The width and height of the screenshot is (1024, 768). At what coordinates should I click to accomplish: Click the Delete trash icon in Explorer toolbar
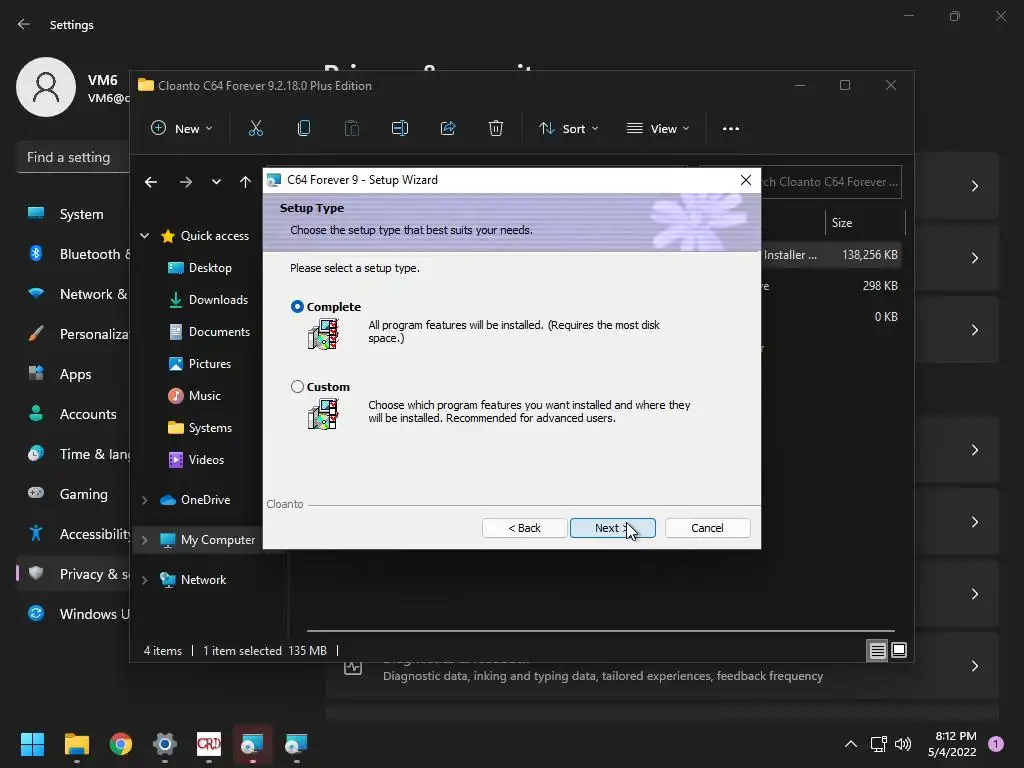click(x=496, y=129)
